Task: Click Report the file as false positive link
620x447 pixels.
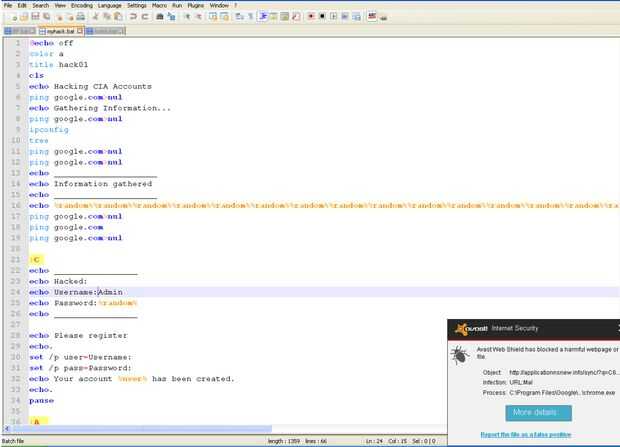Action: pyautogui.click(x=525, y=435)
